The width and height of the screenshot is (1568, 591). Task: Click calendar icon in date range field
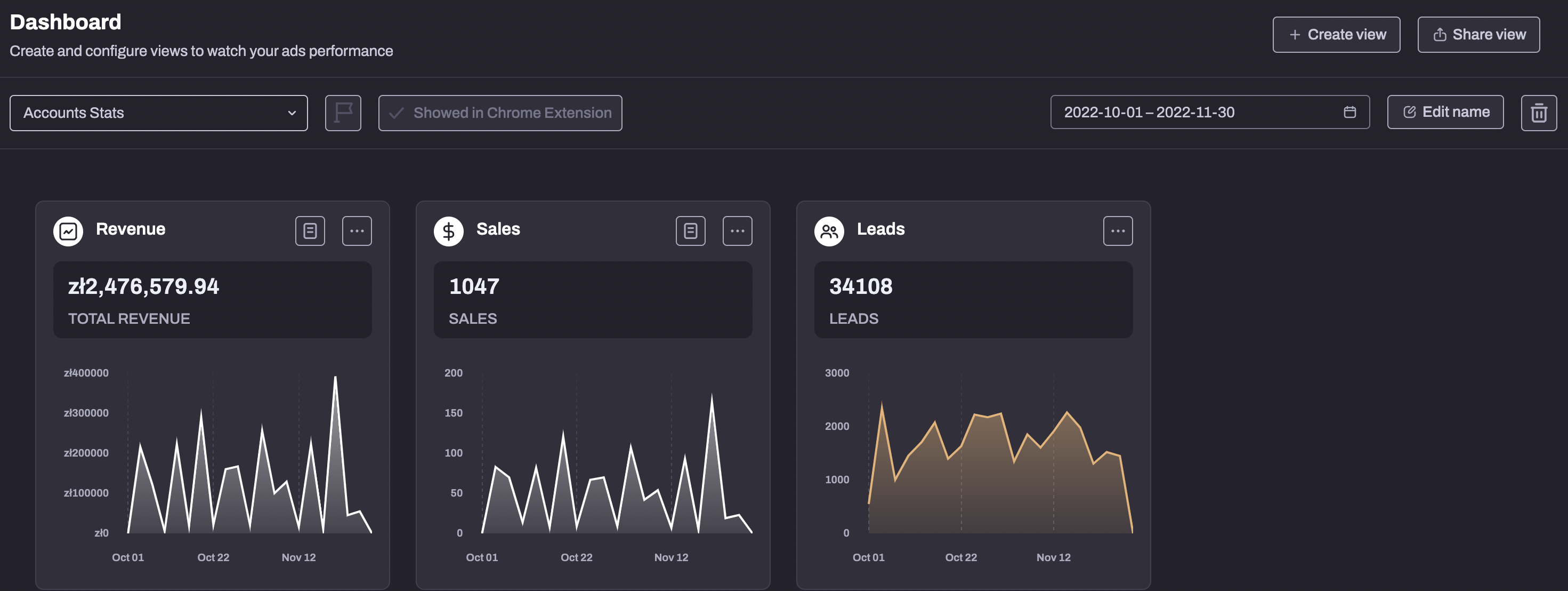click(x=1349, y=112)
